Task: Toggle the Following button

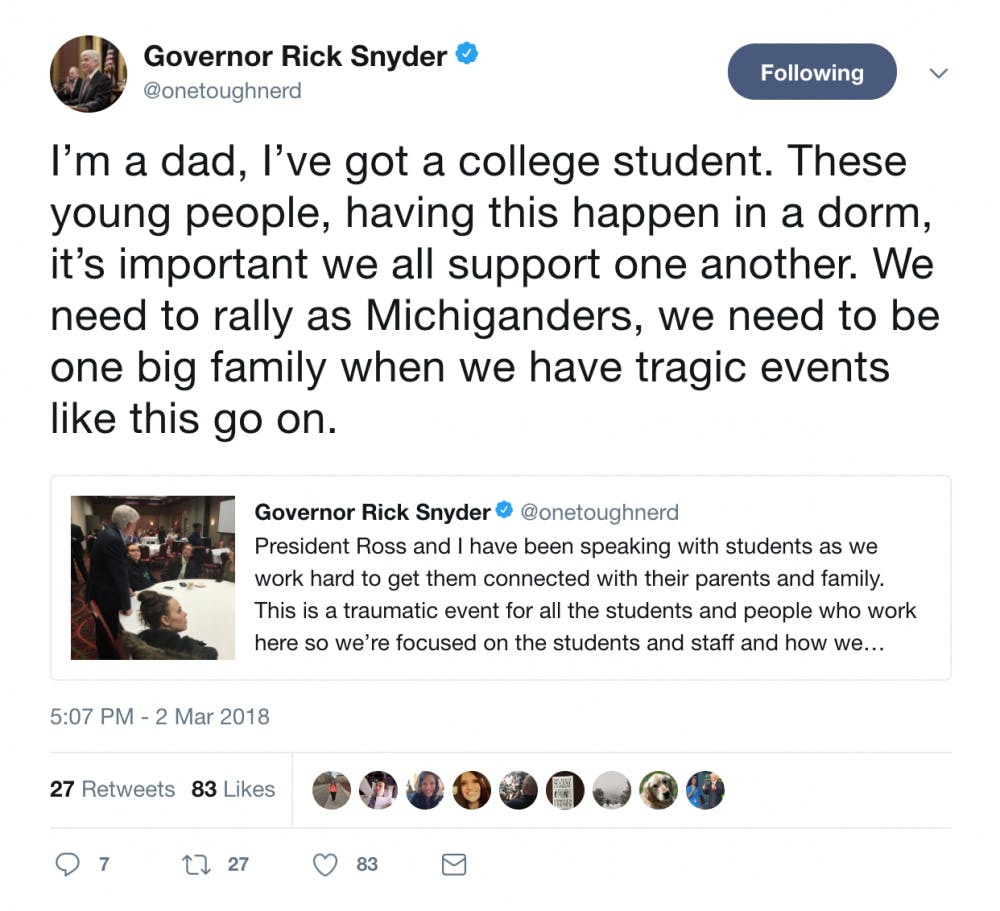Action: click(811, 72)
